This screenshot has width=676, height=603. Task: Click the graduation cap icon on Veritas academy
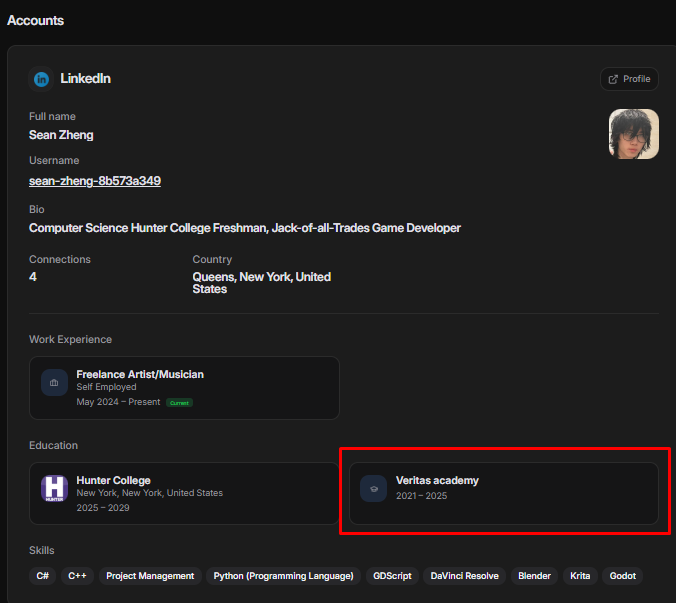(374, 488)
